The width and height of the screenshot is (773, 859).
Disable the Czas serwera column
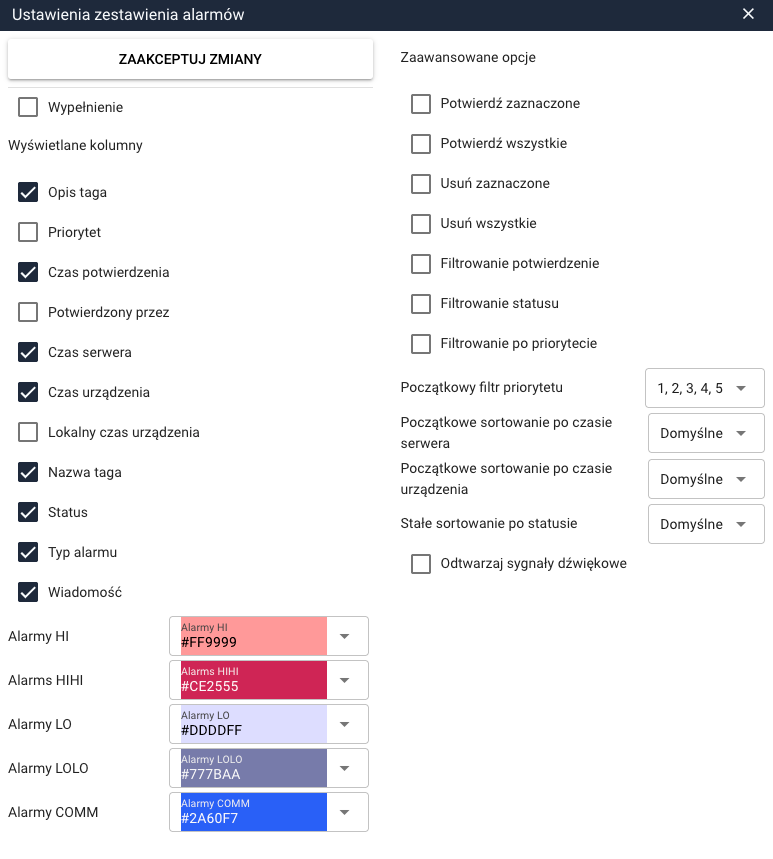tap(28, 352)
